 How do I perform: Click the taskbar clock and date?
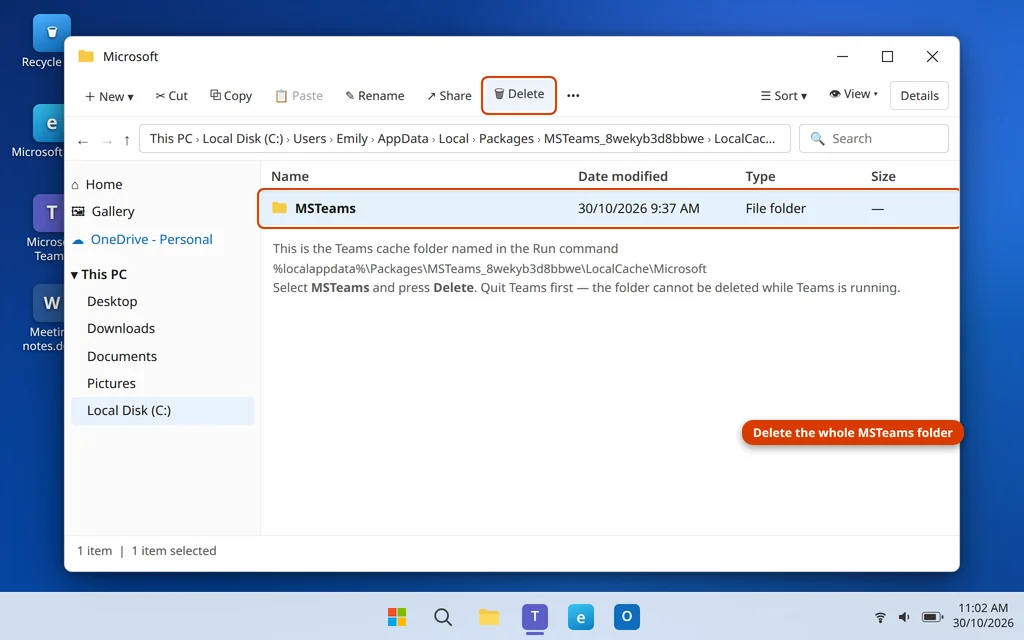tap(983, 616)
